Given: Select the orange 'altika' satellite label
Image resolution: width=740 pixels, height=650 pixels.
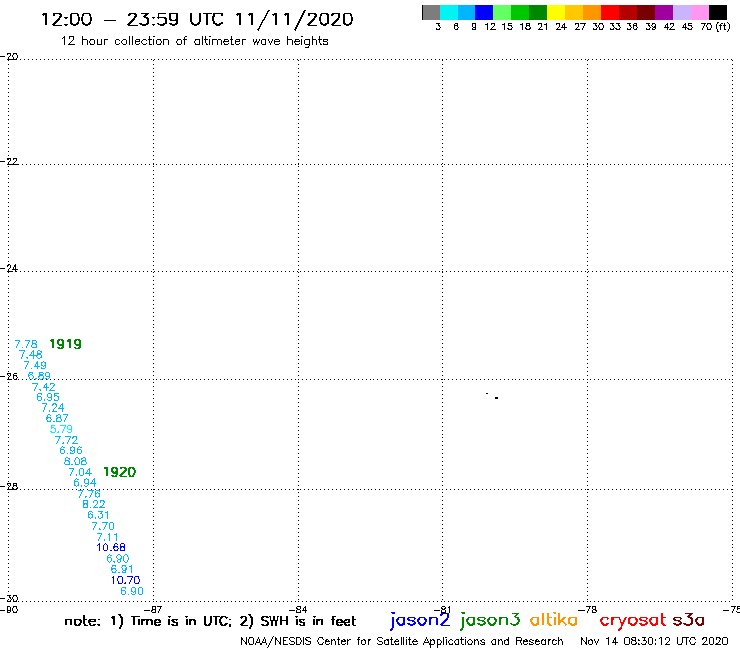Looking at the screenshot, I should [554, 620].
